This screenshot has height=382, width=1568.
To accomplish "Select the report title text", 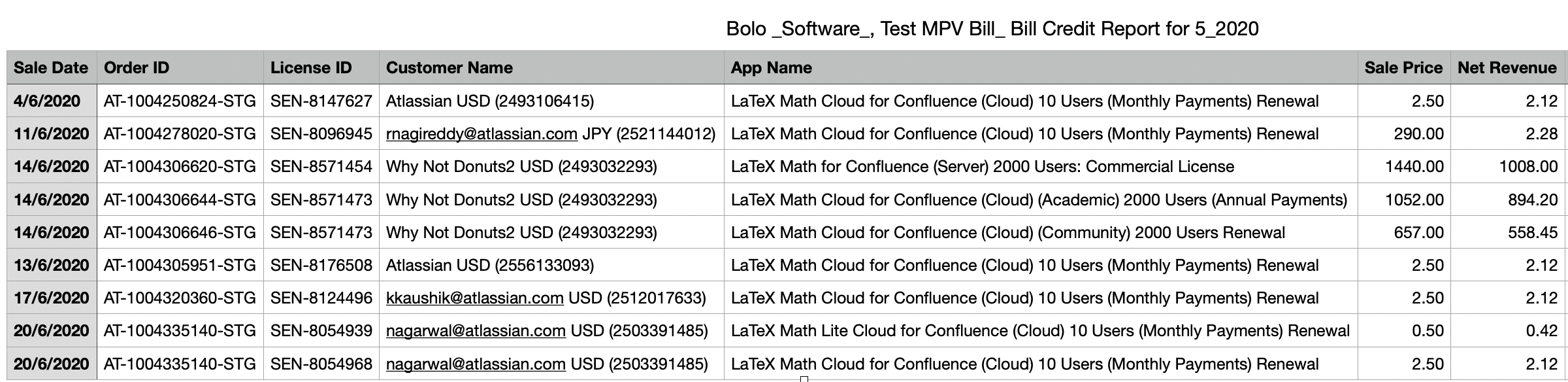I will (992, 29).
